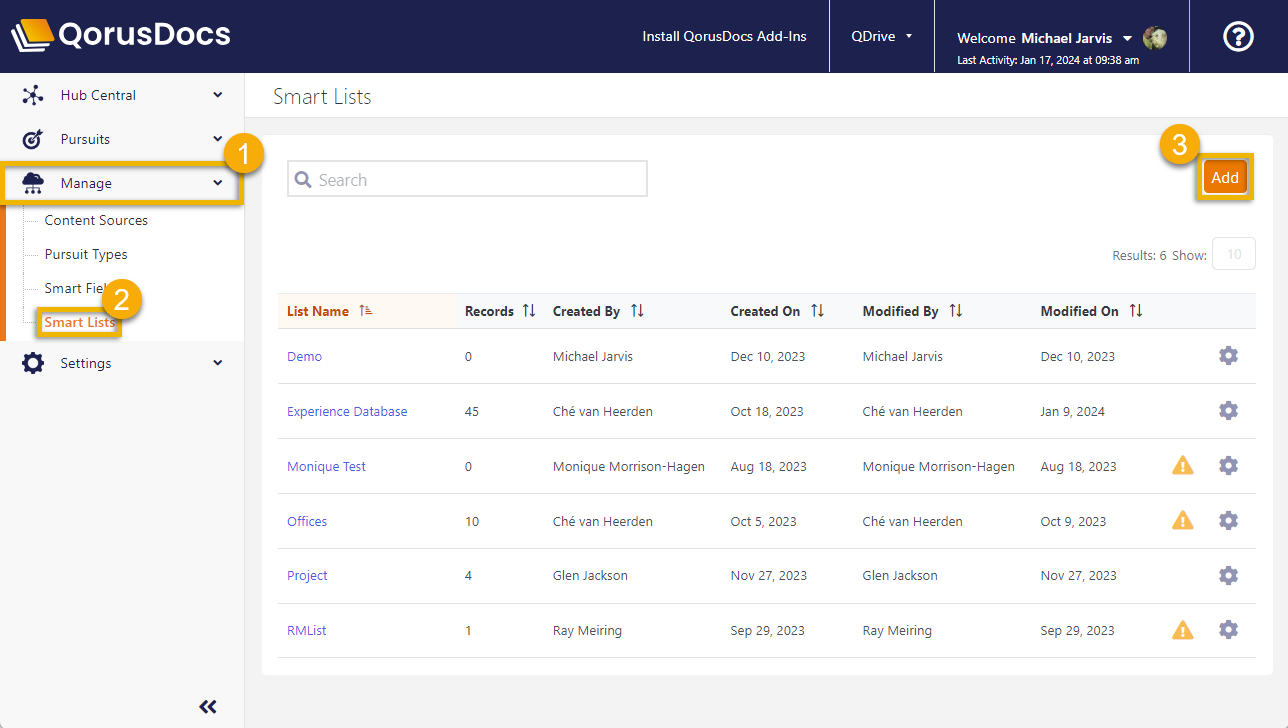
Task: Open the Experience Database smart list
Action: [x=346, y=410]
